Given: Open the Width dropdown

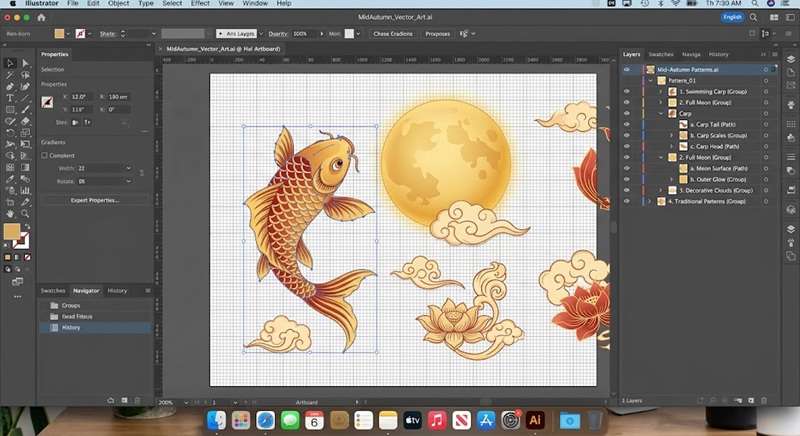Looking at the screenshot, I should [129, 168].
